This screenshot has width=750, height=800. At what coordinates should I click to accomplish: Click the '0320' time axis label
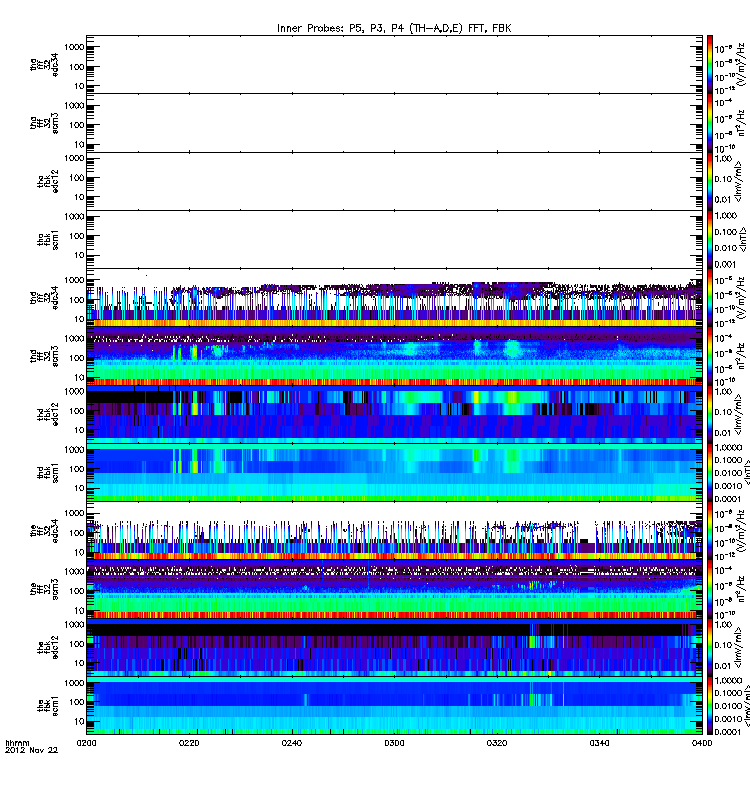tap(497, 743)
